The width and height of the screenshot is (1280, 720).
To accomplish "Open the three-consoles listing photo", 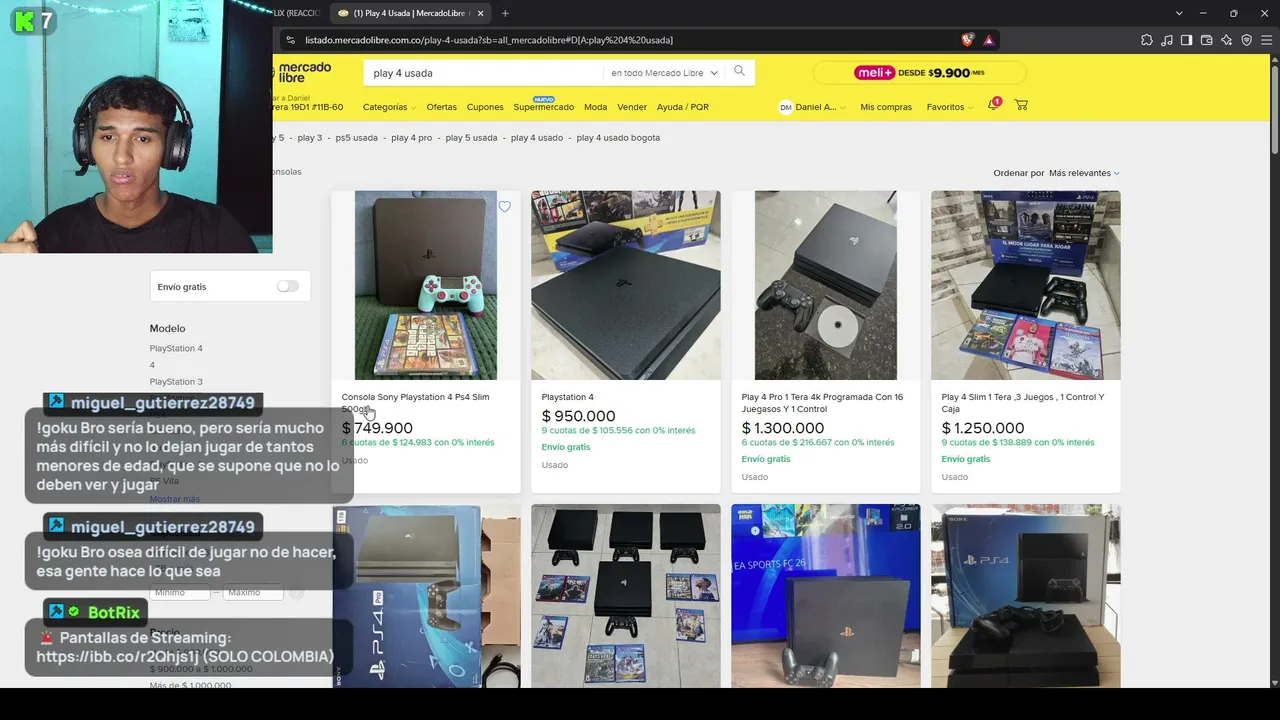I will (626, 596).
